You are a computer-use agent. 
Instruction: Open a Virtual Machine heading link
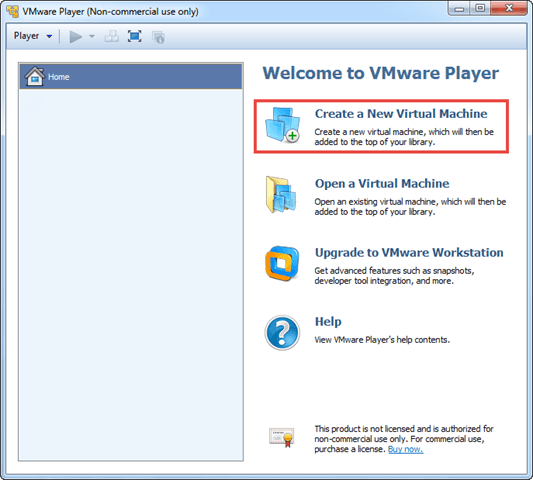382,184
